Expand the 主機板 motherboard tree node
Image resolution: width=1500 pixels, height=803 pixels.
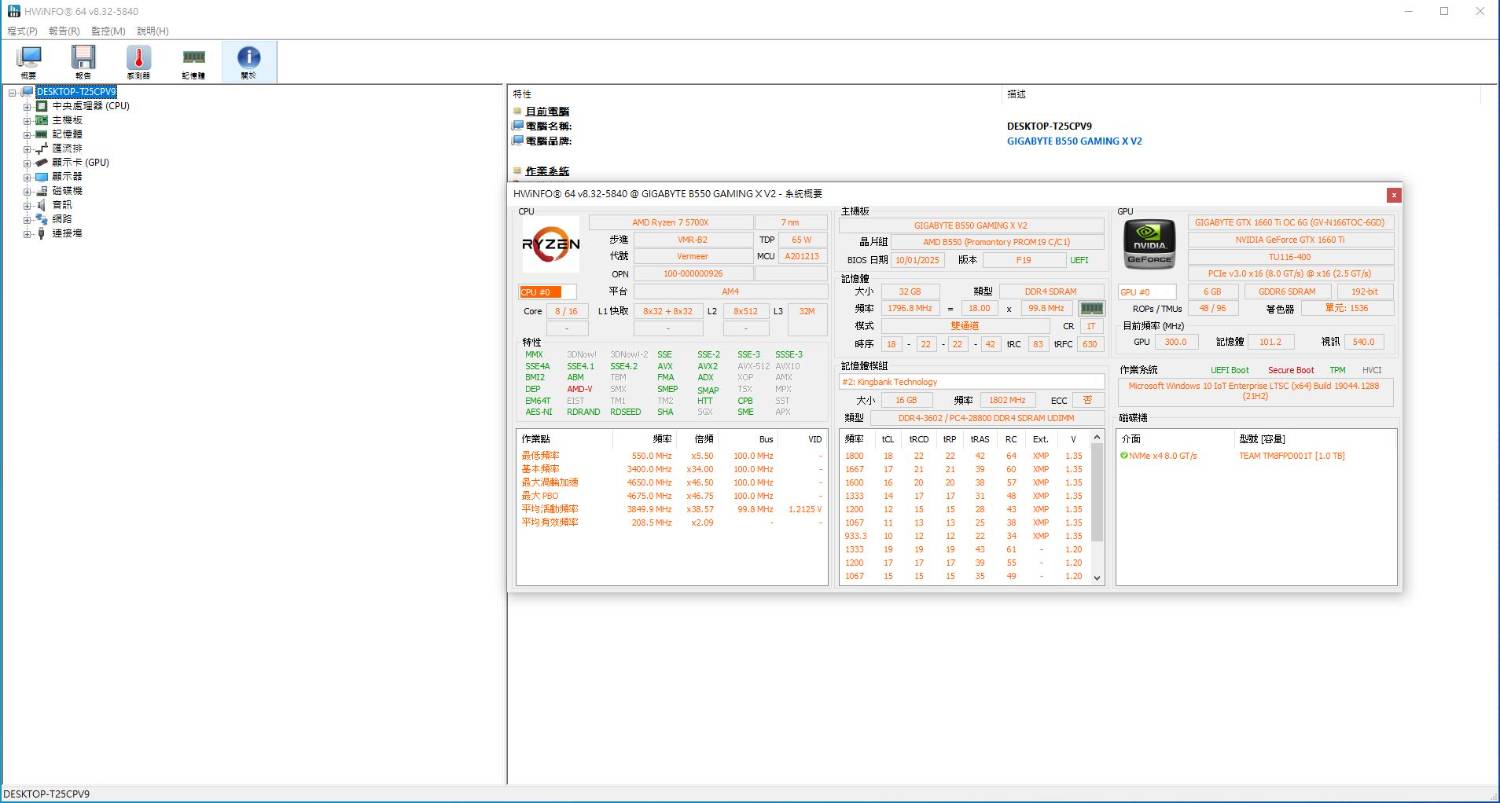28,120
